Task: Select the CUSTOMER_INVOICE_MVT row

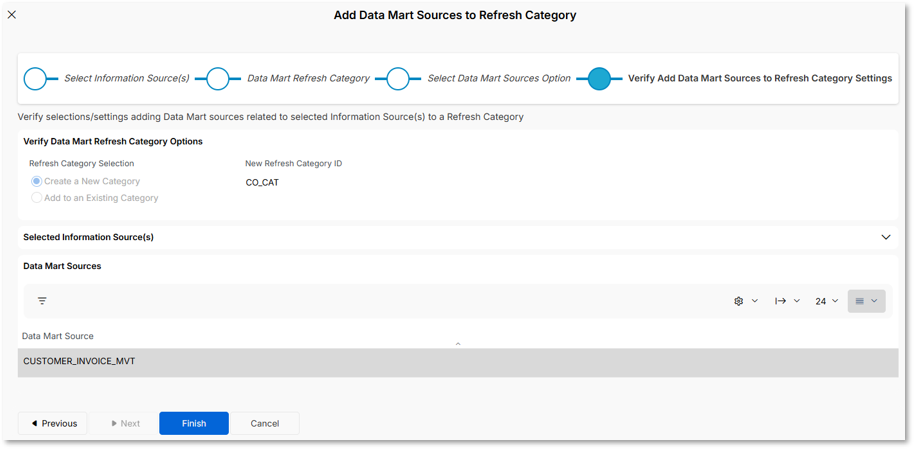Action: [x=458, y=362]
